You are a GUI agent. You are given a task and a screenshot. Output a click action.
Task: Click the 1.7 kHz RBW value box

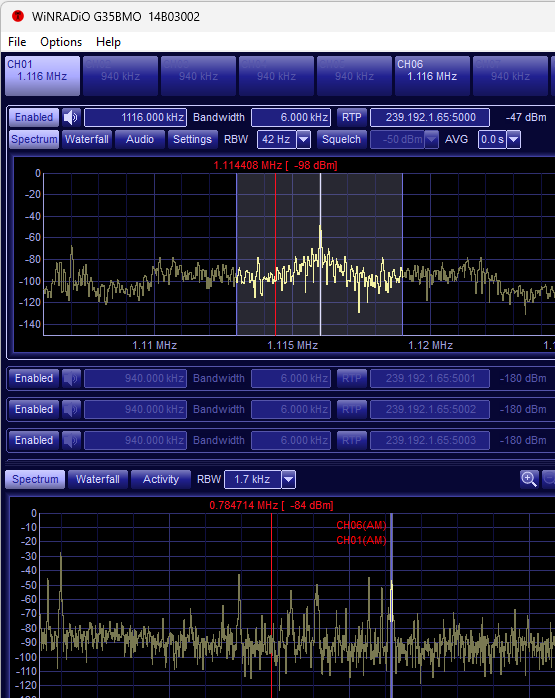click(253, 479)
